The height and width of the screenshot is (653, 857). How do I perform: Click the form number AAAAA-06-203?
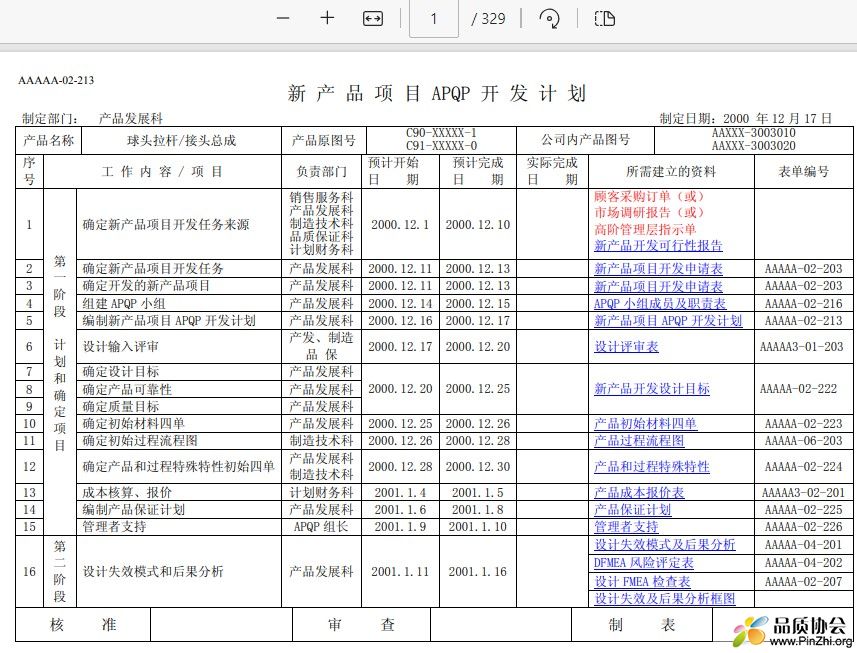pyautogui.click(x=803, y=440)
